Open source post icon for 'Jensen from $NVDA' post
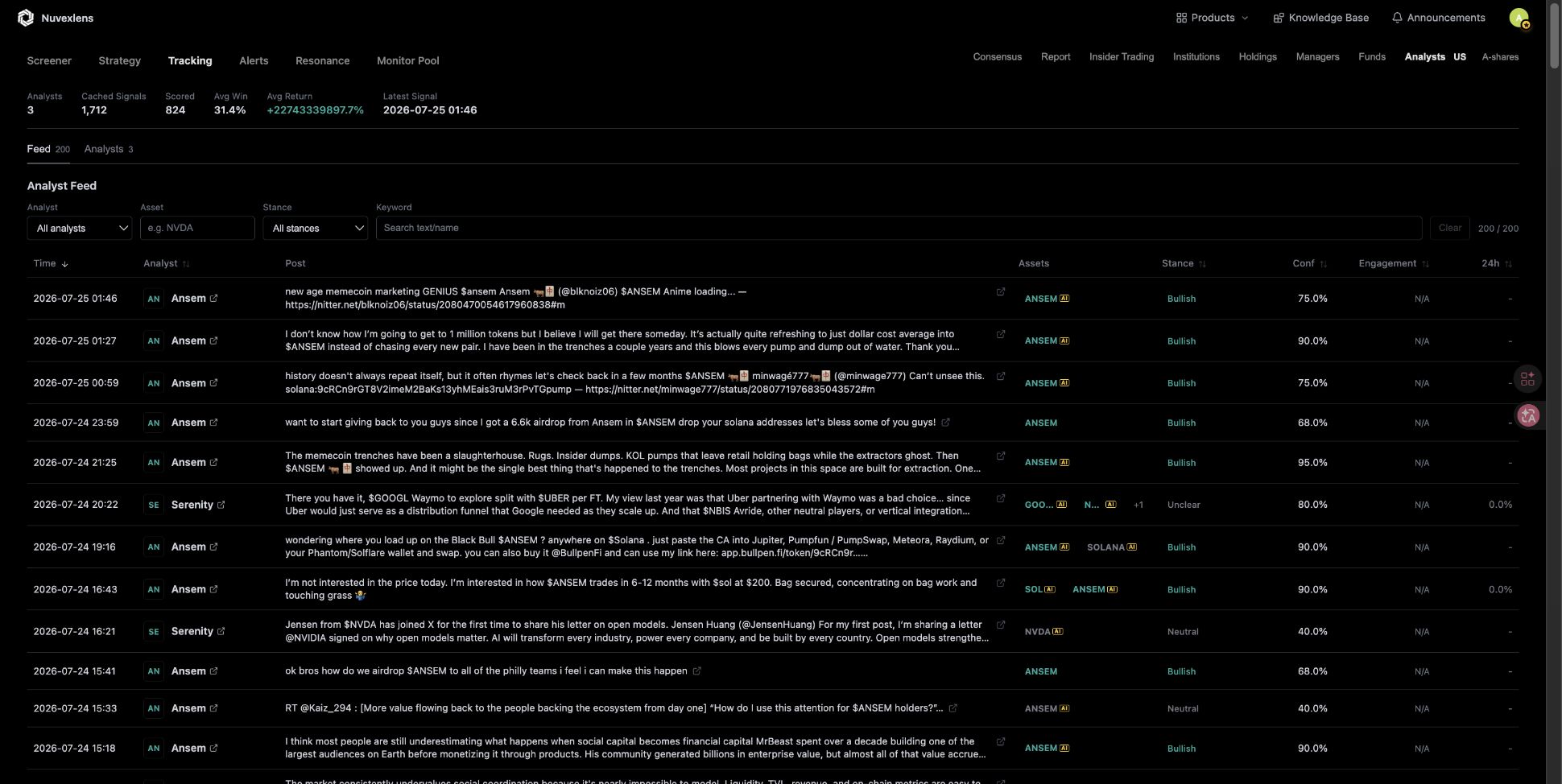This screenshot has width=1562, height=784. click(x=1000, y=625)
